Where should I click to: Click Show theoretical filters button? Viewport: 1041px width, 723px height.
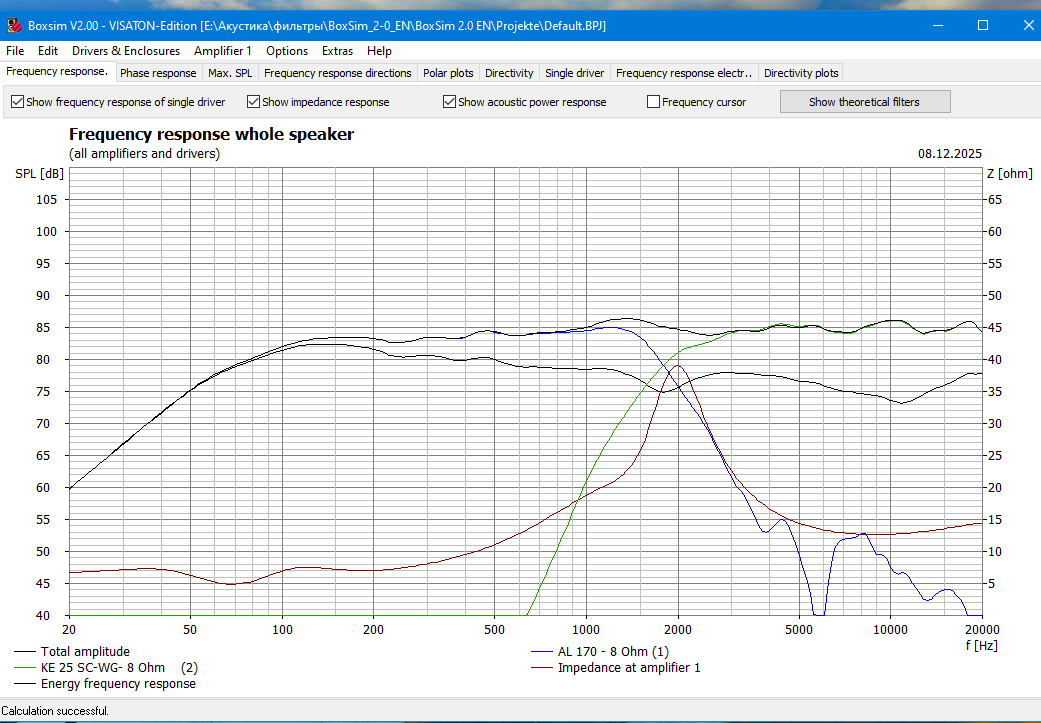pyautogui.click(x=864, y=102)
